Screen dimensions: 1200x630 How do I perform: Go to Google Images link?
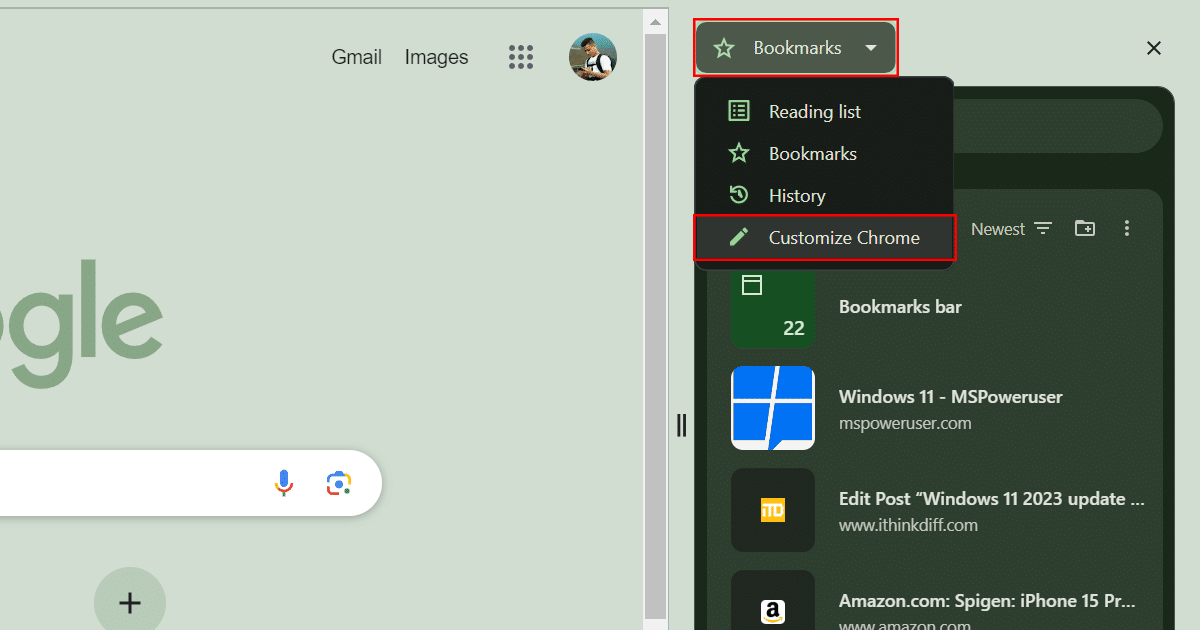coord(436,57)
